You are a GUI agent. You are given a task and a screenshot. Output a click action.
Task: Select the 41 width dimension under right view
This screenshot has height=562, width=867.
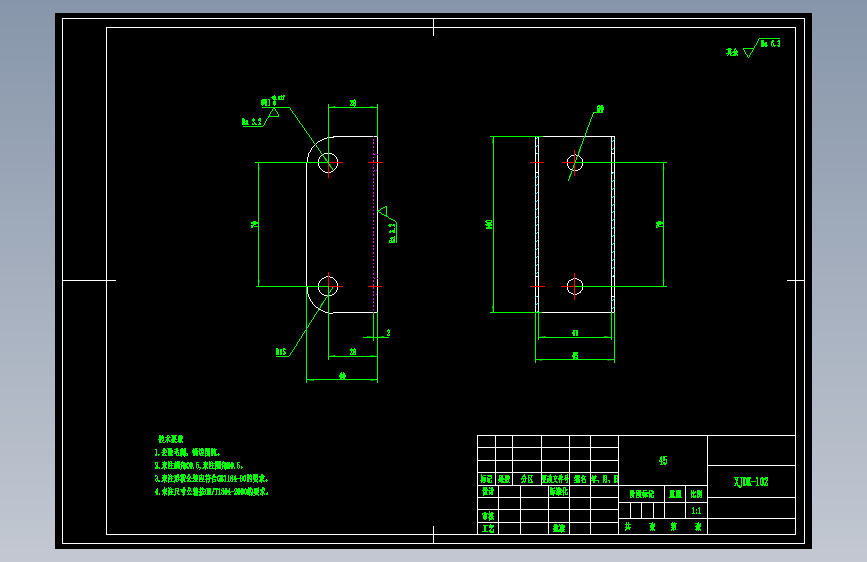[x=575, y=333]
